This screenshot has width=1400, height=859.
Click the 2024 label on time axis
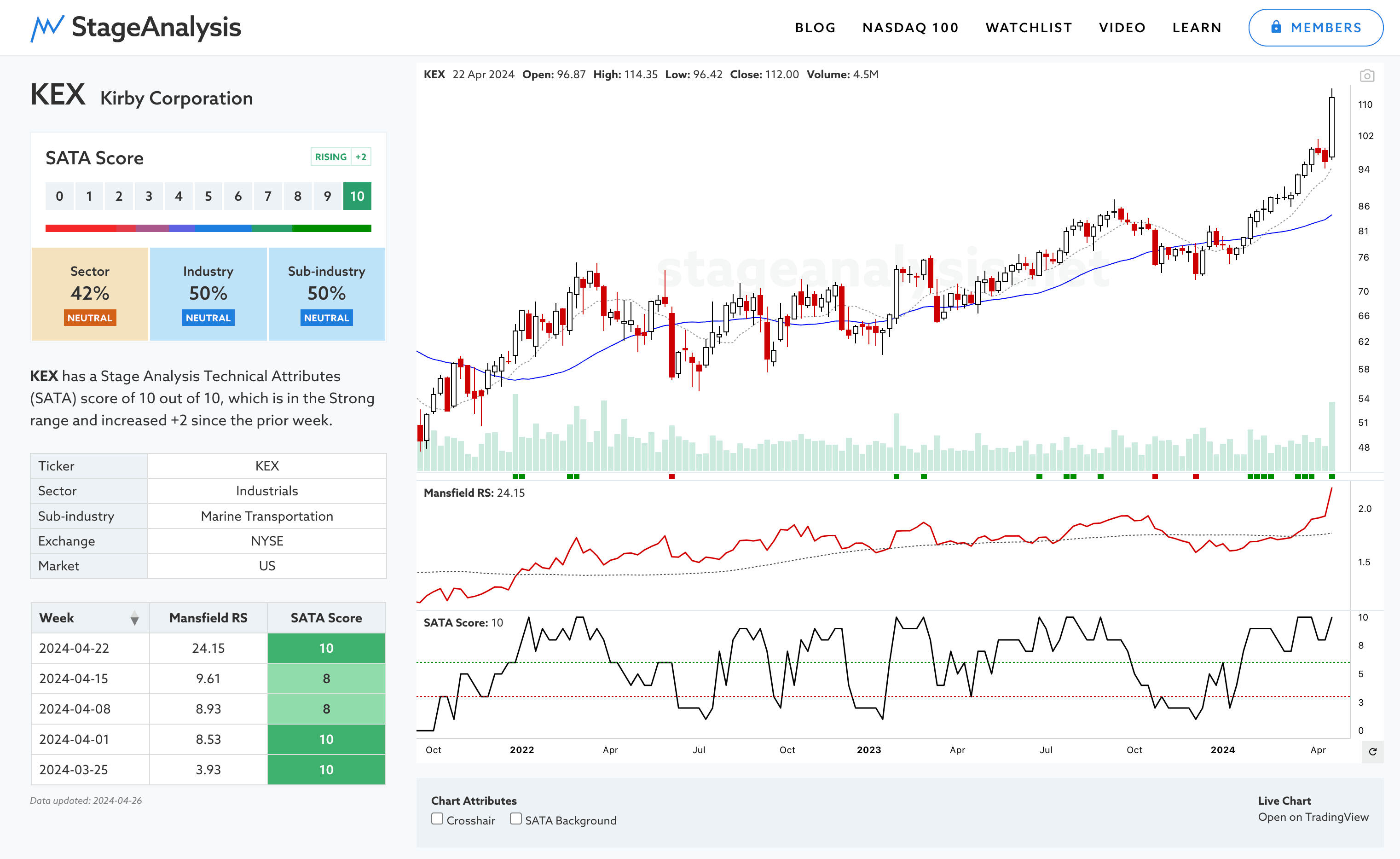click(x=1223, y=750)
